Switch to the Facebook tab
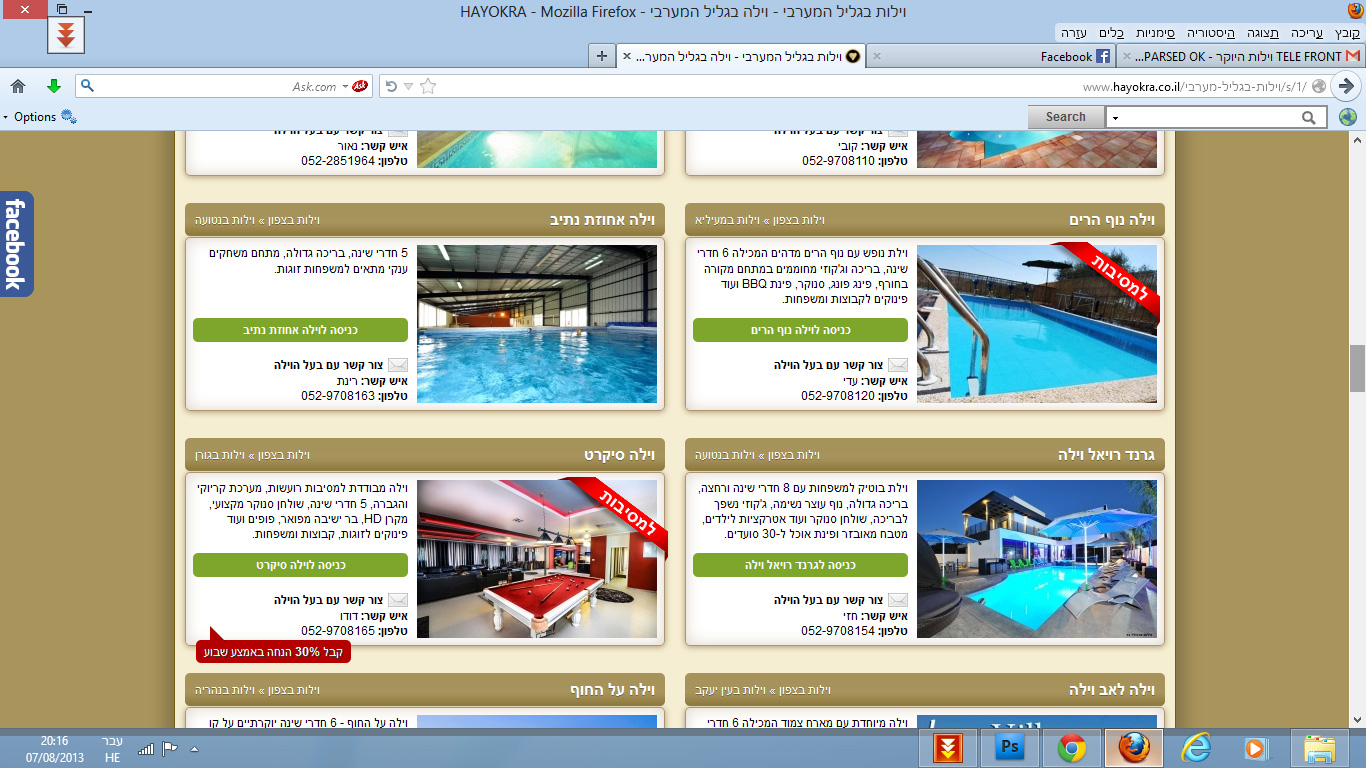The image size is (1366, 768). pyautogui.click(x=1066, y=57)
